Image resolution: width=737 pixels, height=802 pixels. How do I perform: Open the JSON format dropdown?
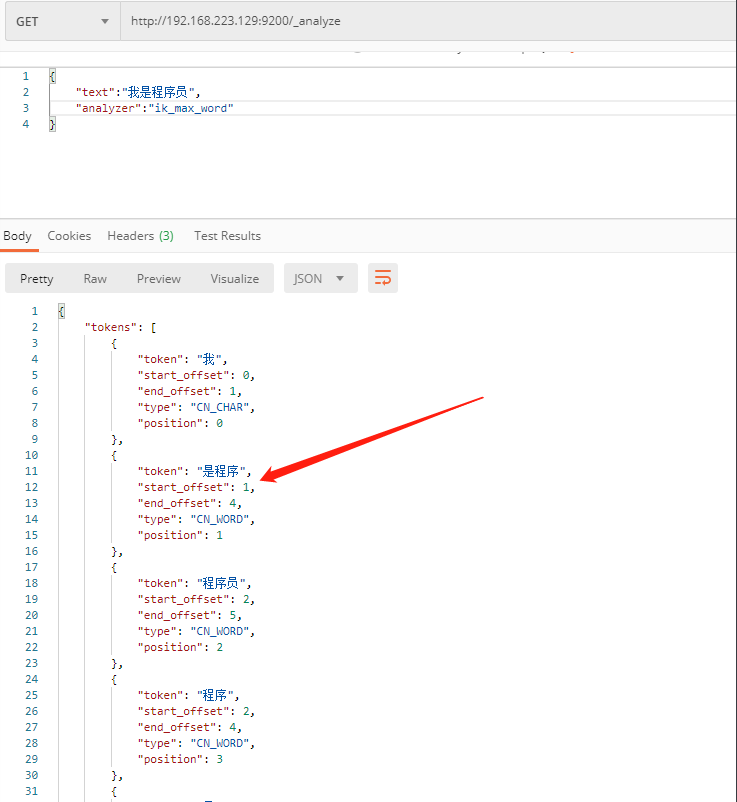[321, 279]
